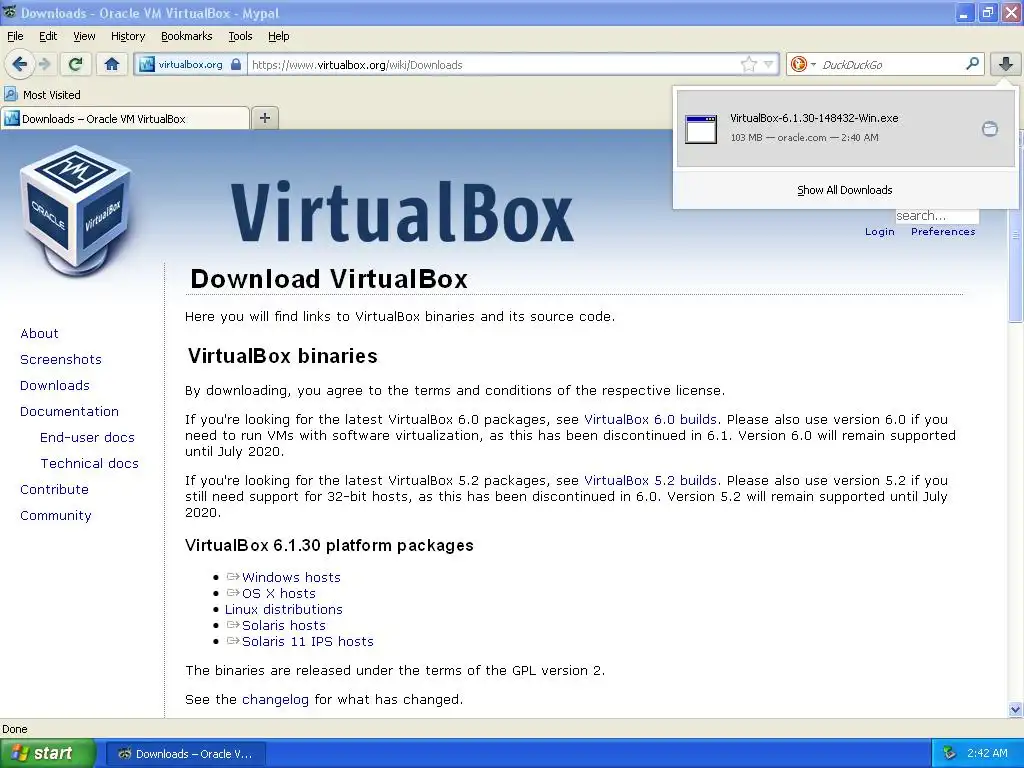The image size is (1024, 768).
Task: Open the DuckDuckGo search engine selector
Action: coord(803,64)
